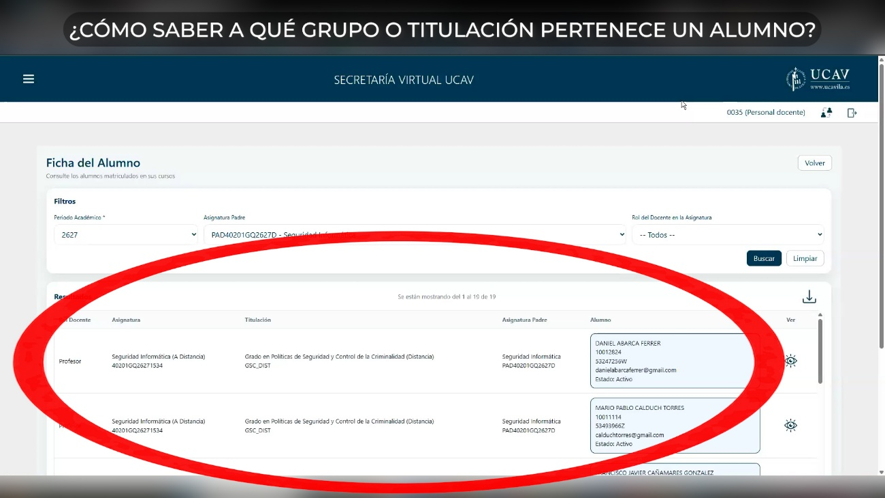Open the user profile icon
The width and height of the screenshot is (885, 498).
[826, 113]
